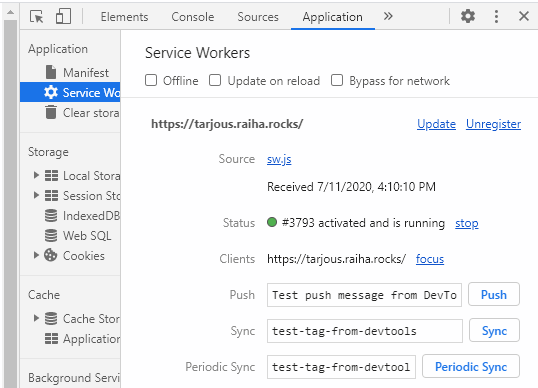The width and height of the screenshot is (538, 388).
Task: Click the Clear storage trash icon
Action: coord(51,112)
